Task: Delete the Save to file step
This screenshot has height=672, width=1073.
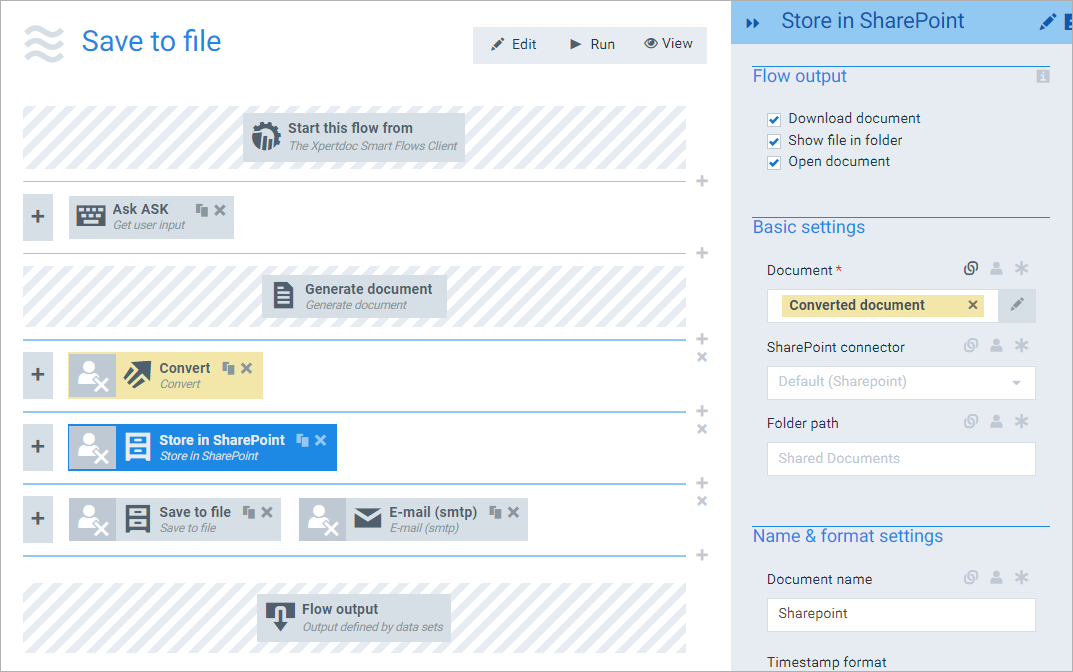Action: [267, 512]
